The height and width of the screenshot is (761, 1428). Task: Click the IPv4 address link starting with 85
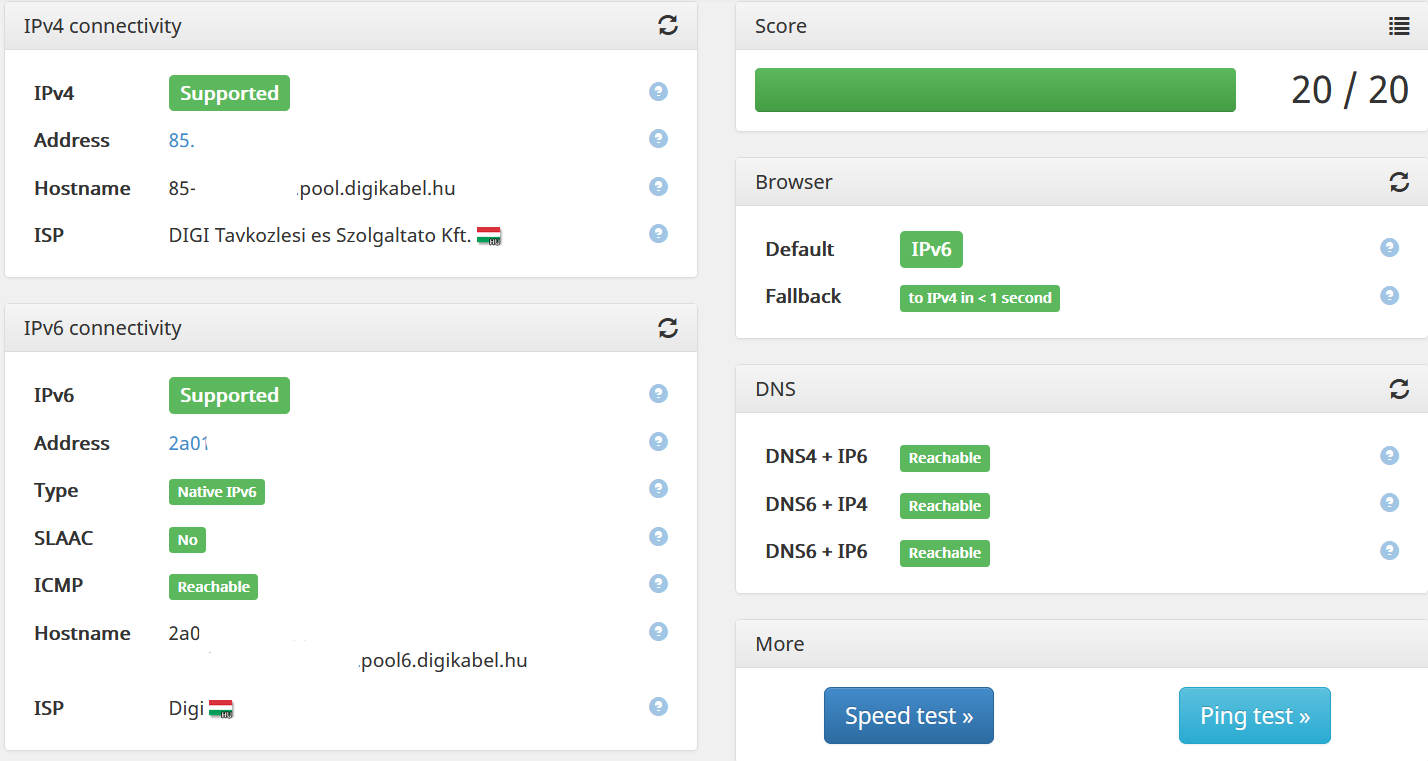[181, 141]
